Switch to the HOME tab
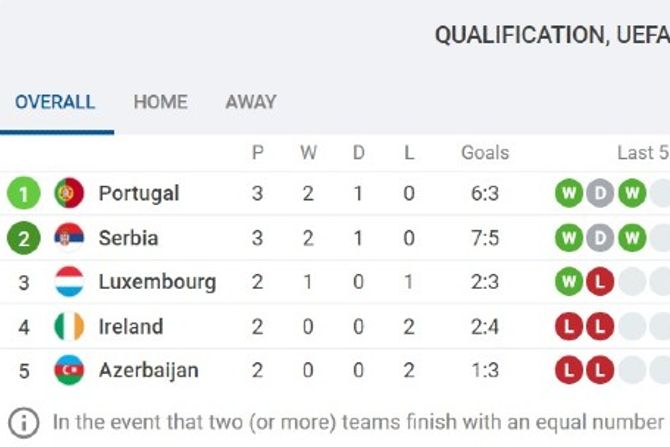The width and height of the screenshot is (670, 447). (x=160, y=102)
